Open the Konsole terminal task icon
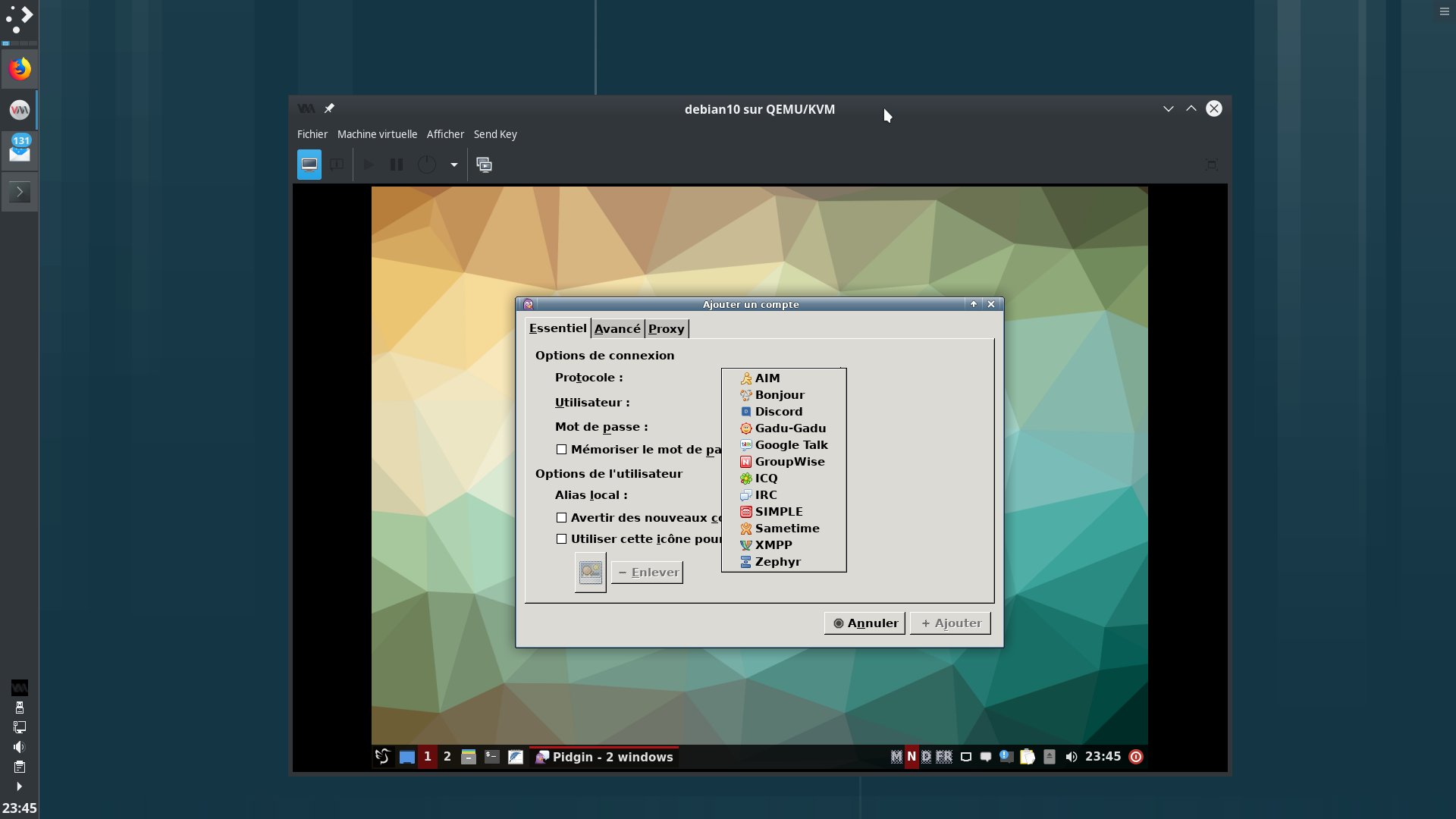Viewport: 1456px width, 819px height. [x=20, y=192]
